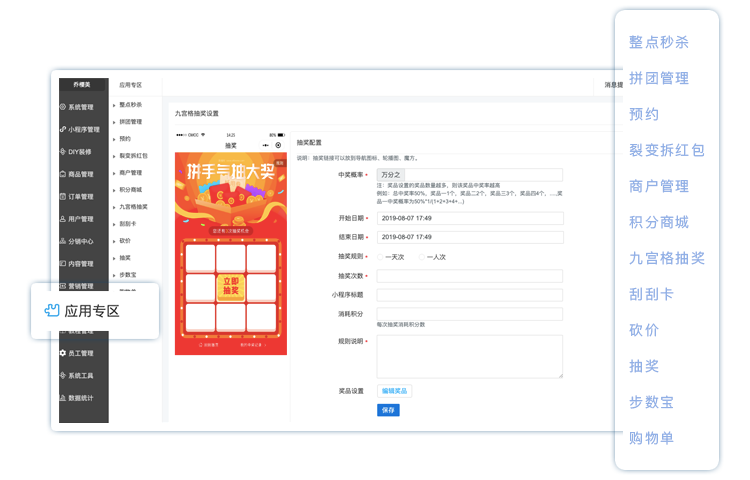Open 系统管理 icon in dark sidebar
The width and height of the screenshot is (750, 480).
point(63,107)
